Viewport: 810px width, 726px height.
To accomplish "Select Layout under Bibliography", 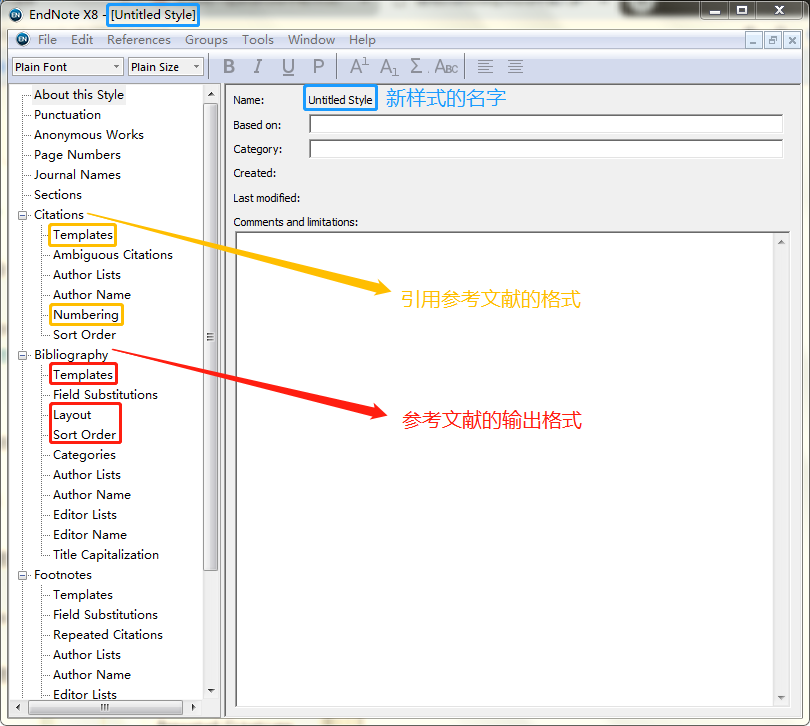I will (72, 415).
